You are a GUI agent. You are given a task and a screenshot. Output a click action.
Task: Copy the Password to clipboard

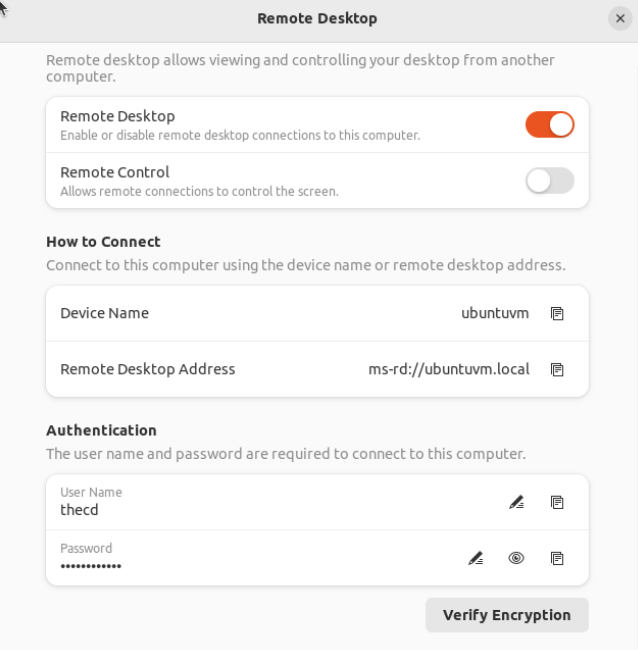557,558
